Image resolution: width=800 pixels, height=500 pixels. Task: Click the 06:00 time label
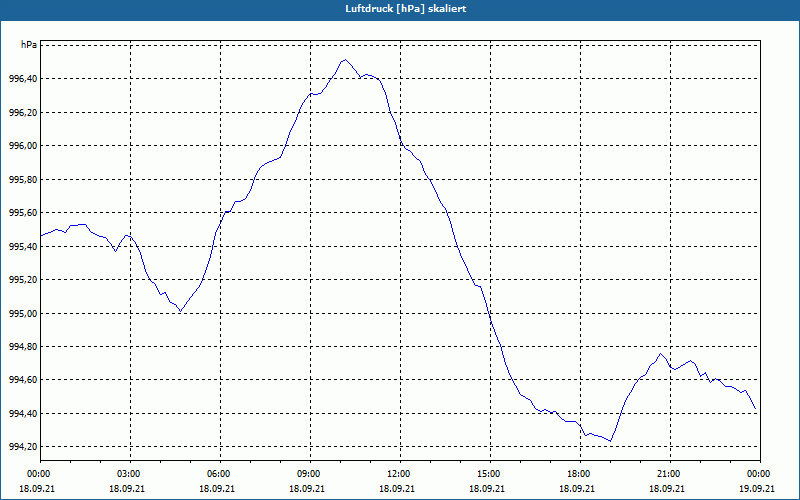[x=220, y=474]
